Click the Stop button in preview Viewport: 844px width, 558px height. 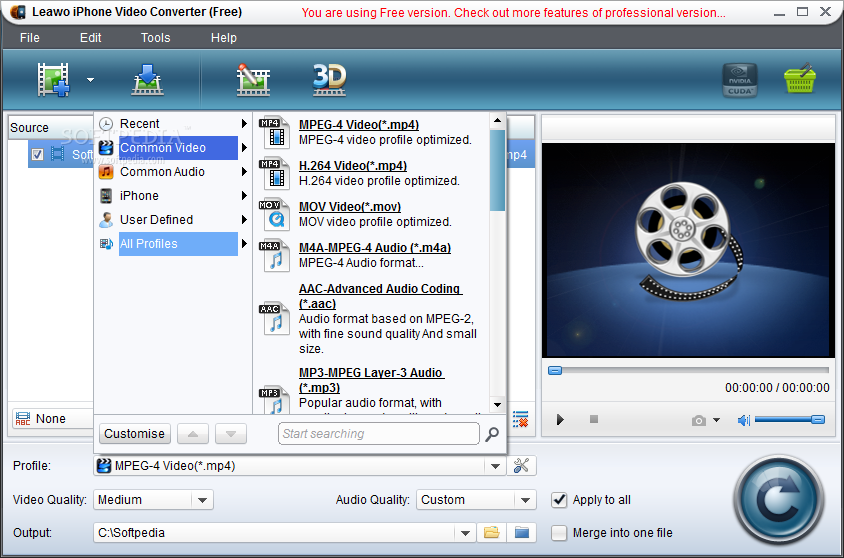[x=594, y=419]
